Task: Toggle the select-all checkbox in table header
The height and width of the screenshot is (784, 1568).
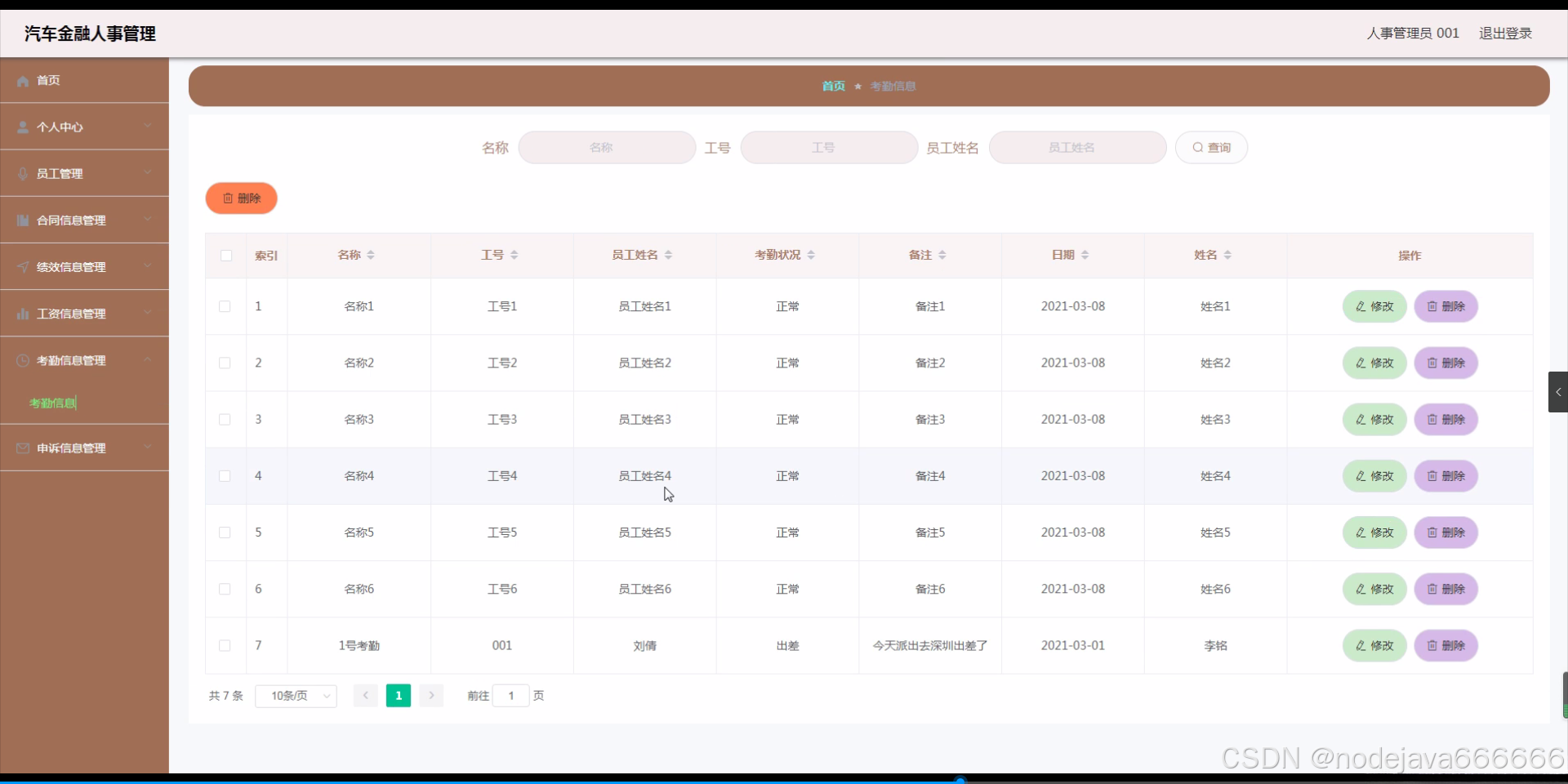Action: pyautogui.click(x=226, y=256)
